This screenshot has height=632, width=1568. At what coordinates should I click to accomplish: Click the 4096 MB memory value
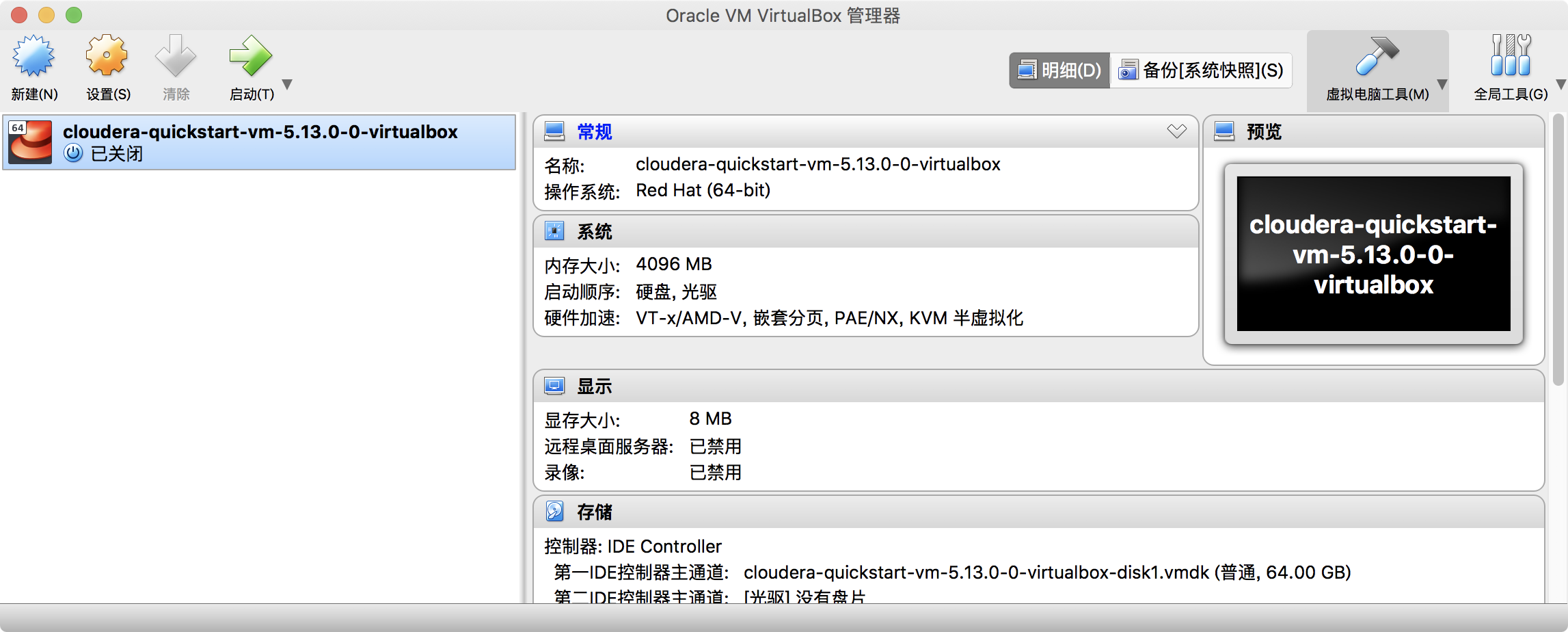coord(673,264)
